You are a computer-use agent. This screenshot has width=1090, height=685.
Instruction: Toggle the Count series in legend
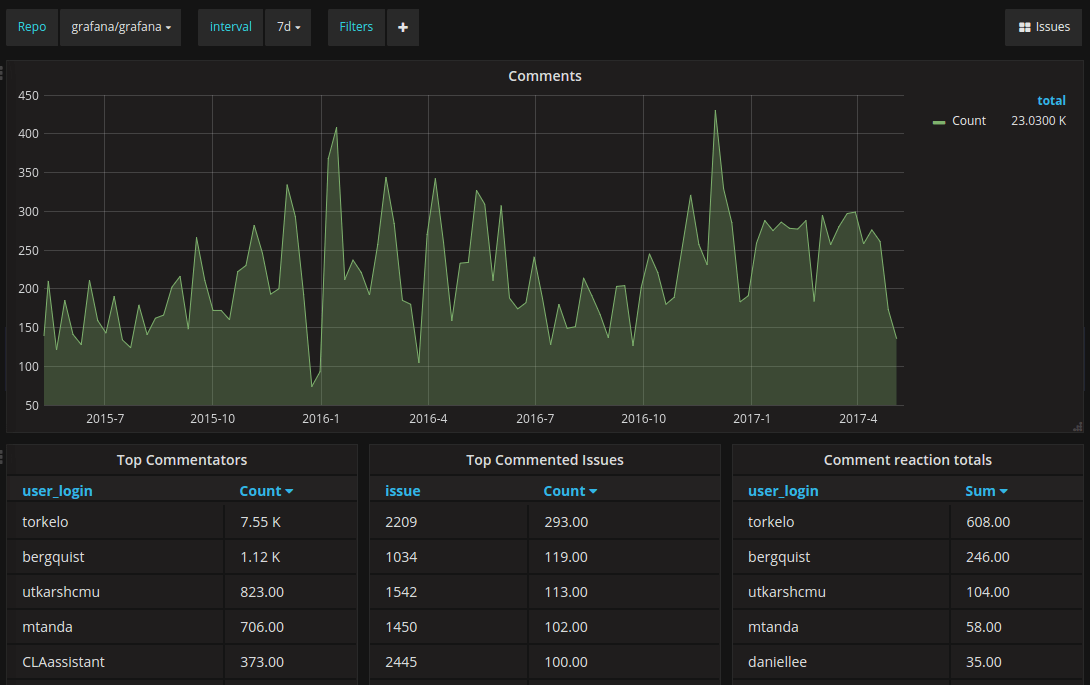968,121
